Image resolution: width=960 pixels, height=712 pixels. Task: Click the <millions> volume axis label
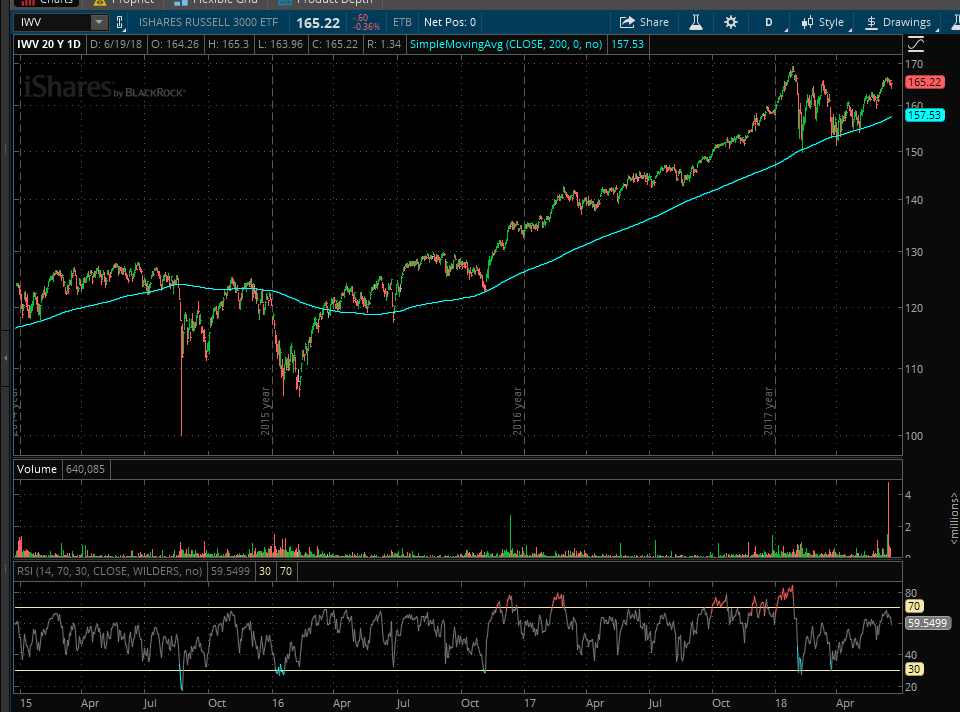[954, 519]
